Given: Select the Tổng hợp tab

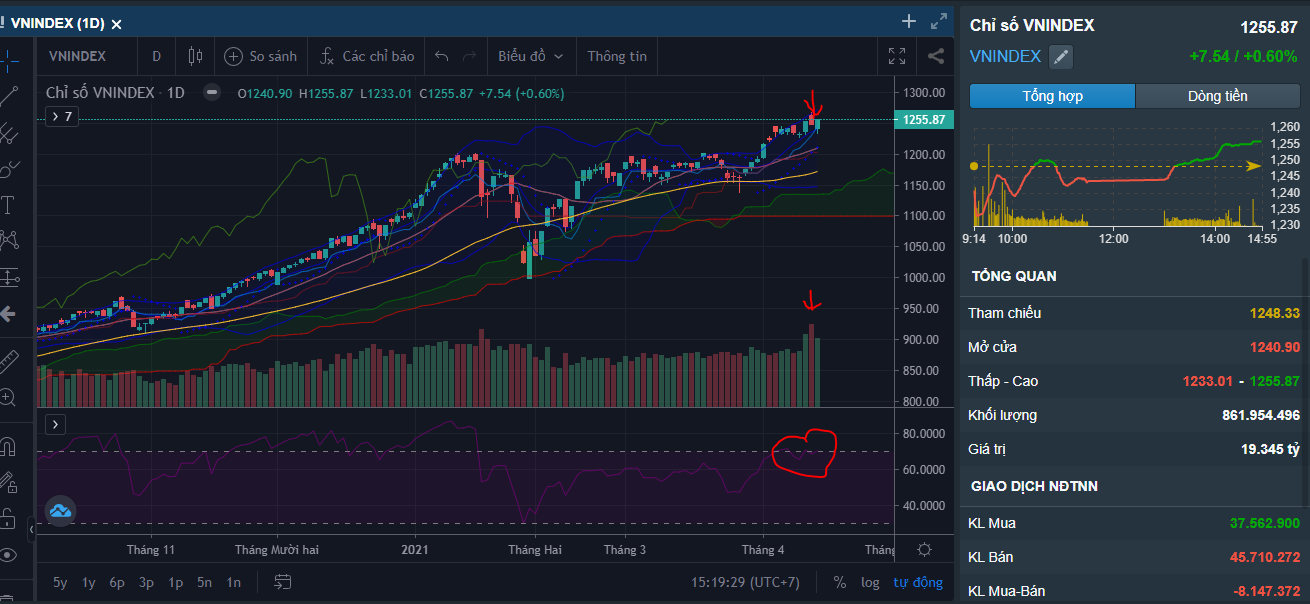Looking at the screenshot, I should [1052, 96].
